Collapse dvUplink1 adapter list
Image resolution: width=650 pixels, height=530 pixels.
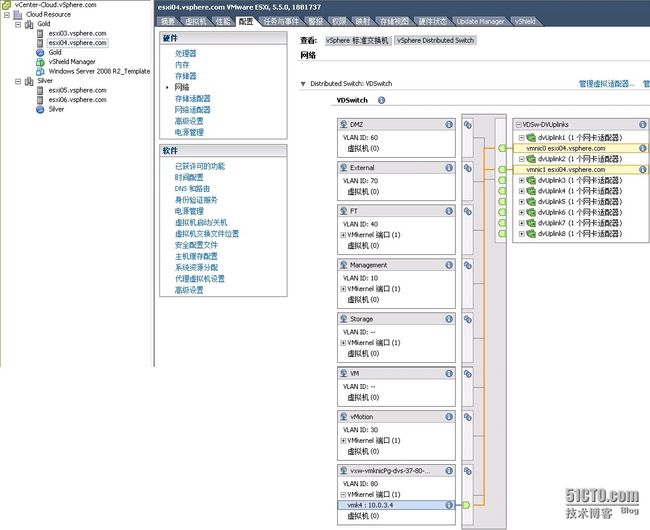coord(522,138)
